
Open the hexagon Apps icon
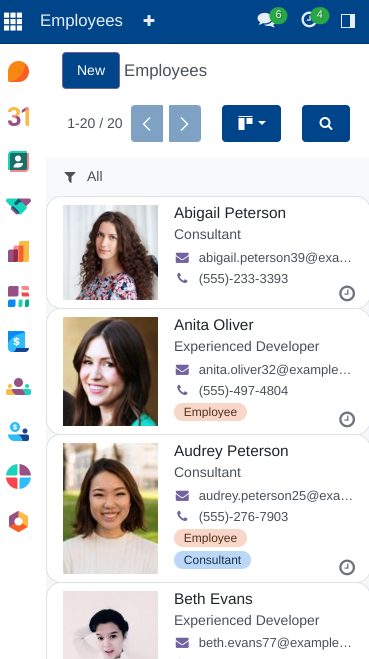pos(18,522)
